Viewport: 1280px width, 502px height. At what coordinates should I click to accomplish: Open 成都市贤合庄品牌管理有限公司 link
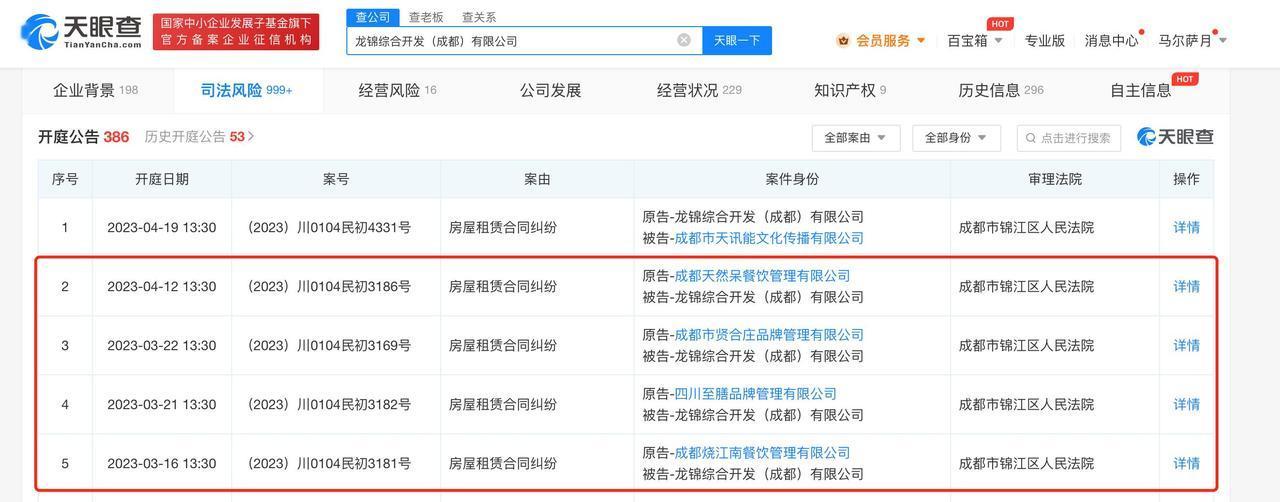point(769,335)
